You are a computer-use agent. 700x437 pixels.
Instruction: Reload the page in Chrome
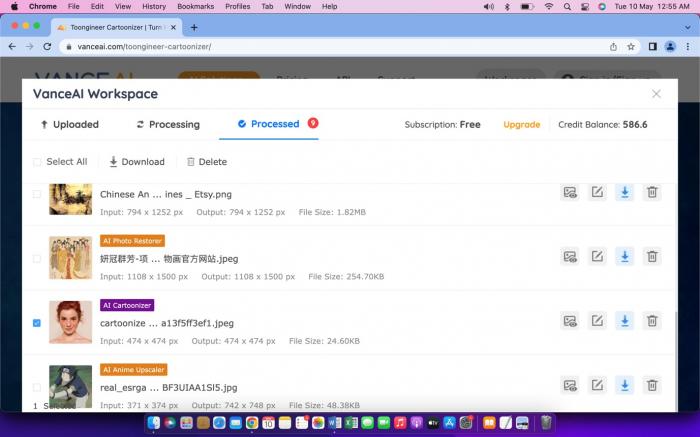coord(47,46)
